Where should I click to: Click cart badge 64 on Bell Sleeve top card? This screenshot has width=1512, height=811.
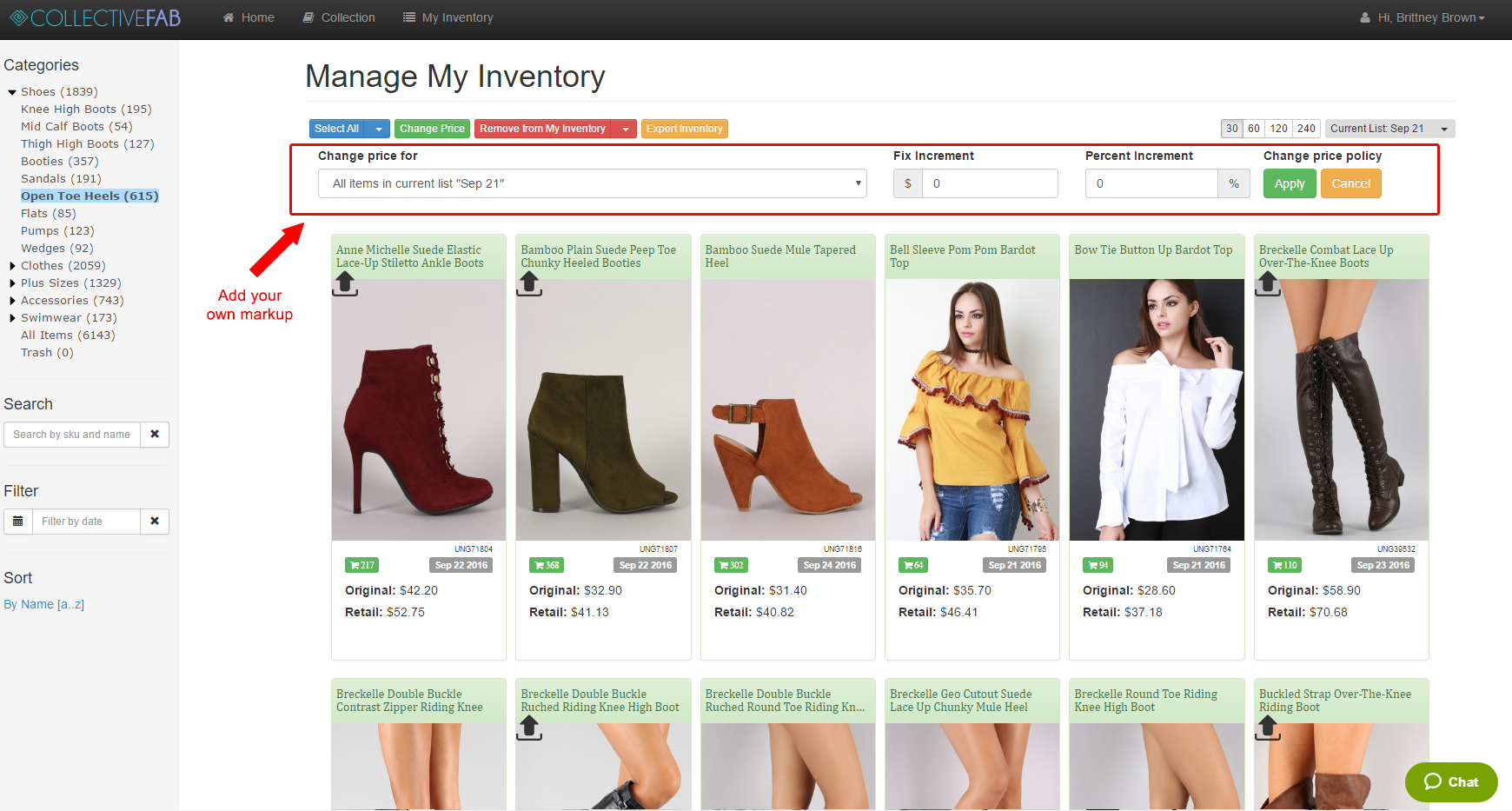912,565
